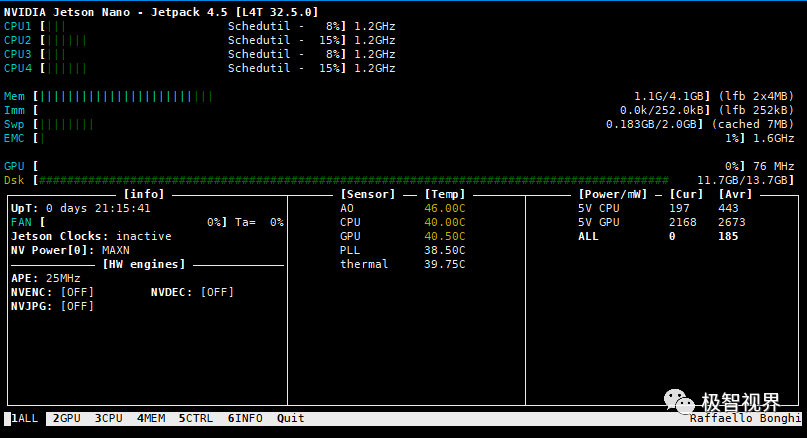Click the [HW engines] header
Viewport: 807px width, 438px height.
coord(144,264)
